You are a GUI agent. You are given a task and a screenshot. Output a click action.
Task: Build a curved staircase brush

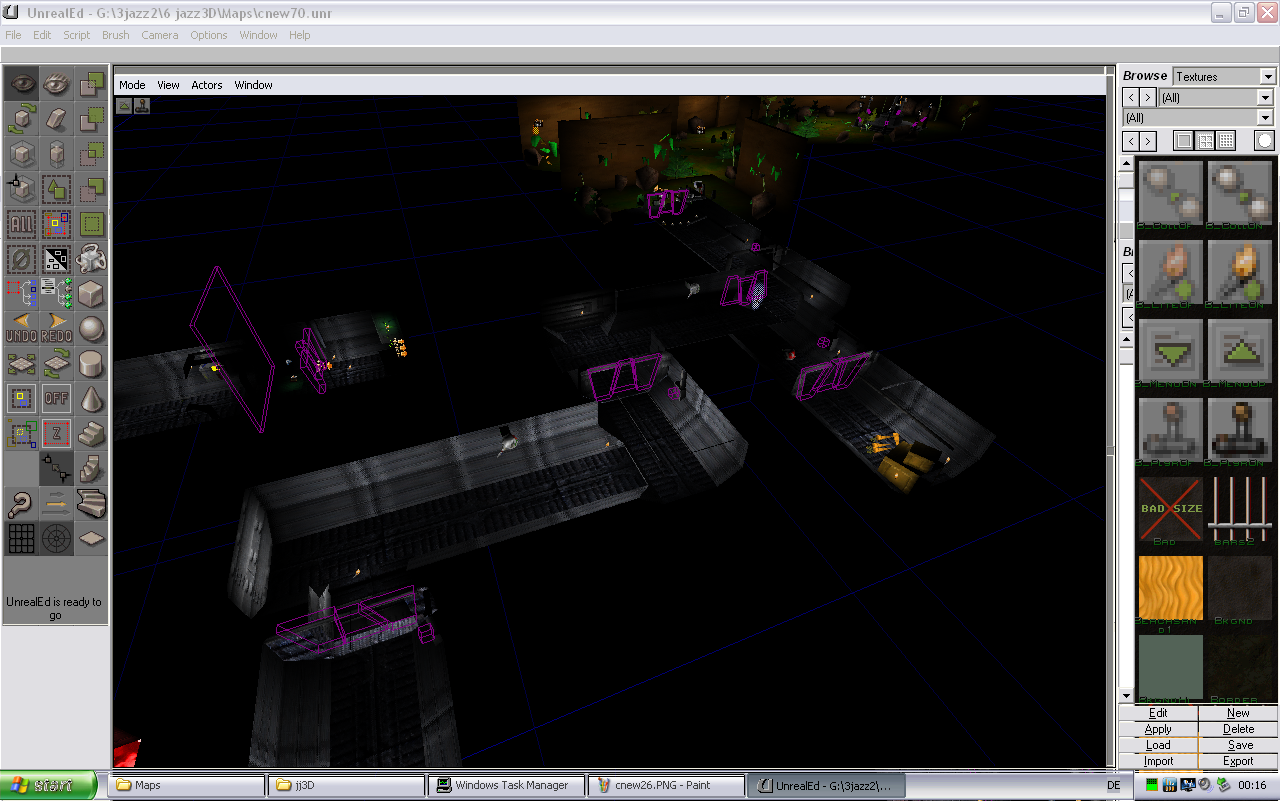[x=91, y=469]
